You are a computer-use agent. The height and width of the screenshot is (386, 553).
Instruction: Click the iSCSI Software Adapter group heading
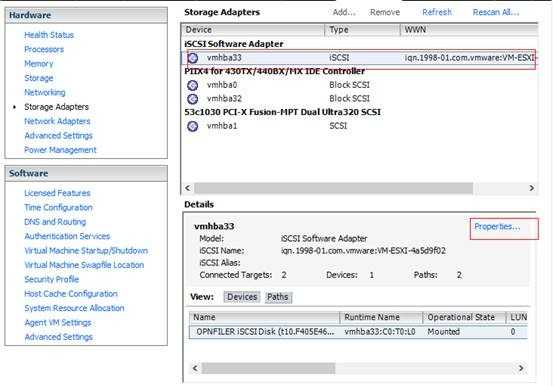coord(234,44)
